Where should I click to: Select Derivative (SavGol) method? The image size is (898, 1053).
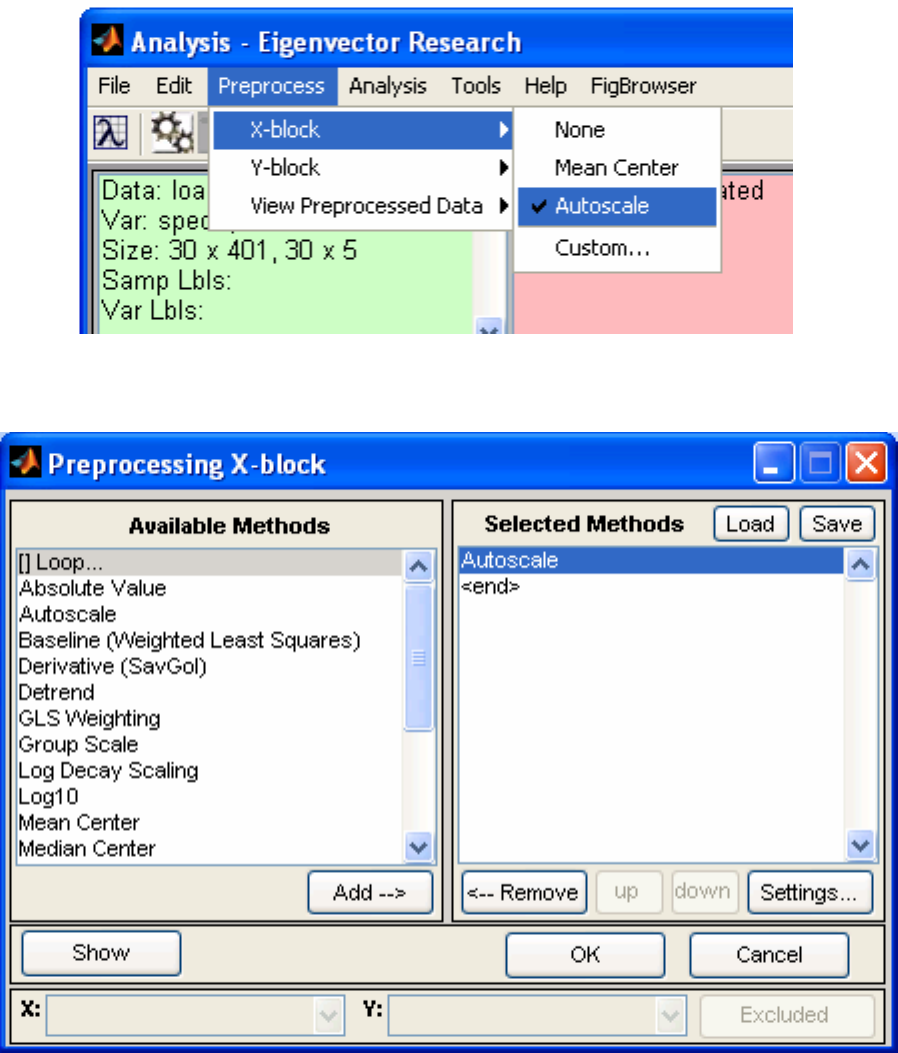[x=210, y=667]
